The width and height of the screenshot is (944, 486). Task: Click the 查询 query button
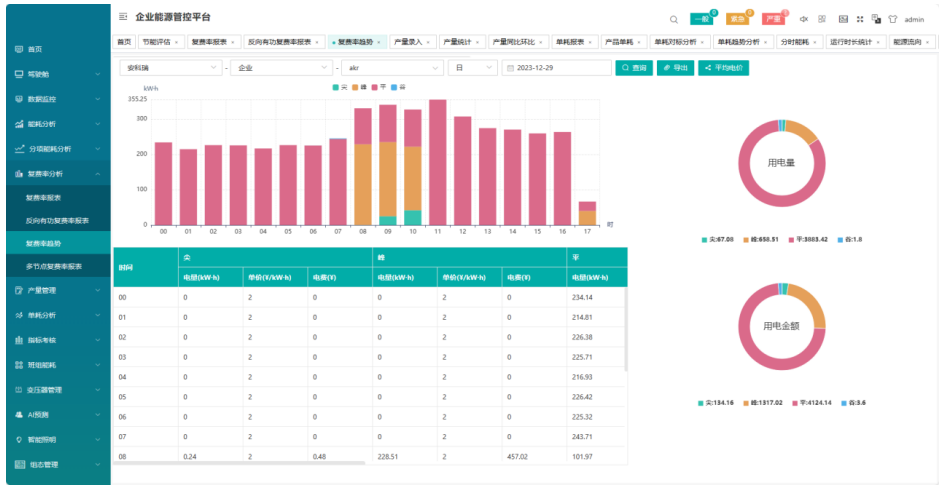coord(633,68)
